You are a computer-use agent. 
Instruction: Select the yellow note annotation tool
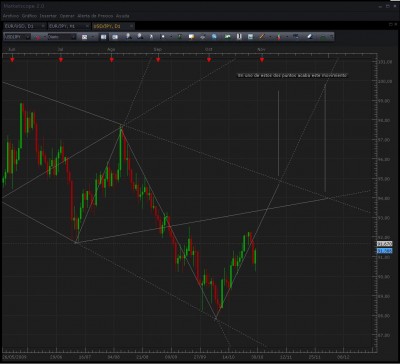click(x=191, y=37)
